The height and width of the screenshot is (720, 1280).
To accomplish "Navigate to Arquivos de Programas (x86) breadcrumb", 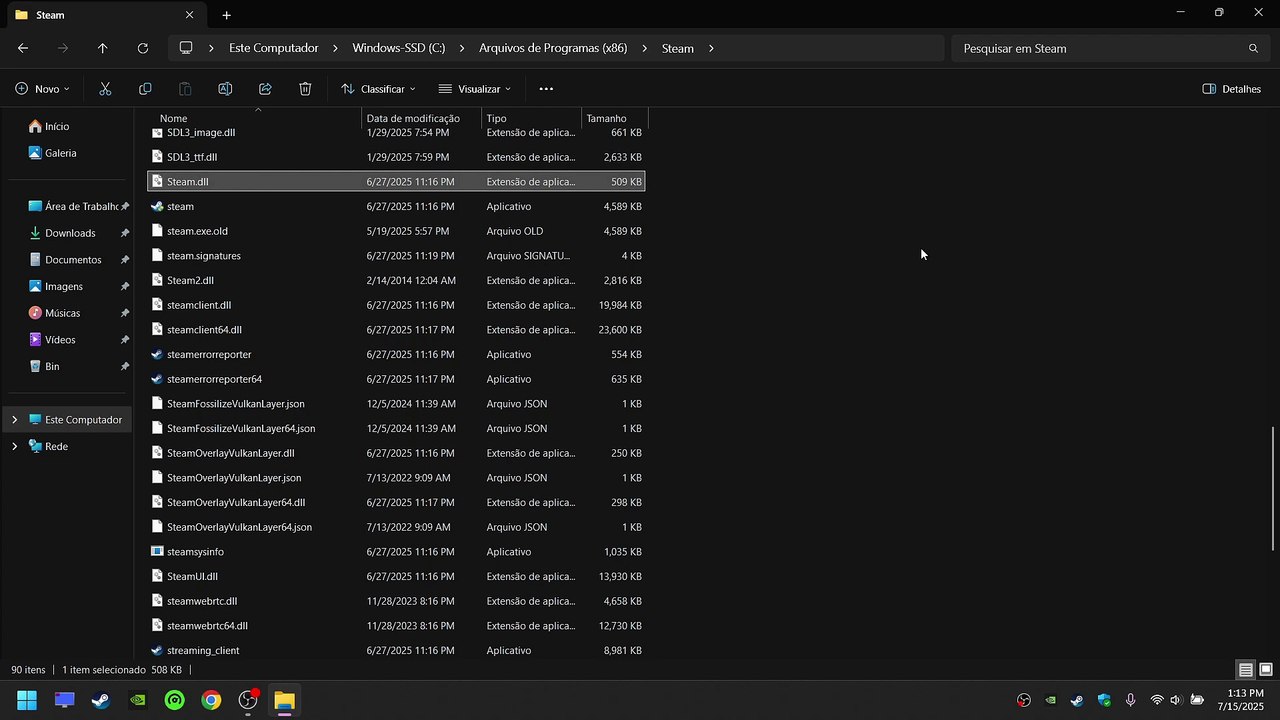I will tap(553, 48).
